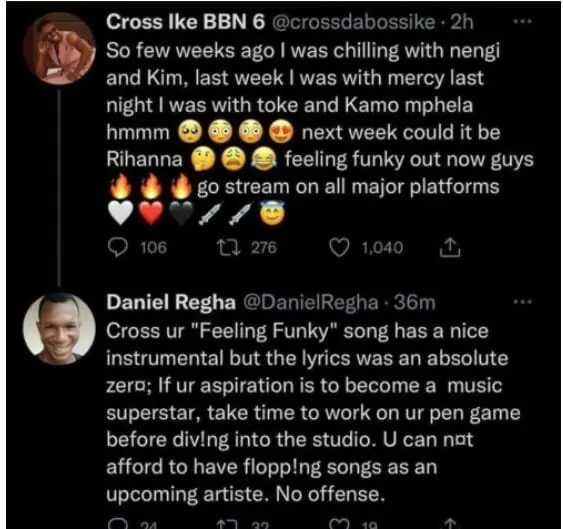Open more options on Cross Ike's tweet

click(x=522, y=22)
